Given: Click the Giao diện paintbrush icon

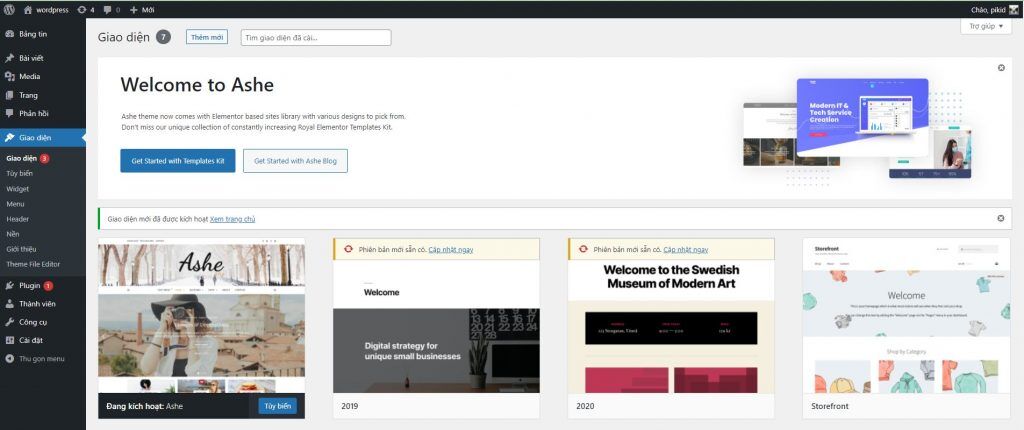Looking at the screenshot, I should point(9,137).
